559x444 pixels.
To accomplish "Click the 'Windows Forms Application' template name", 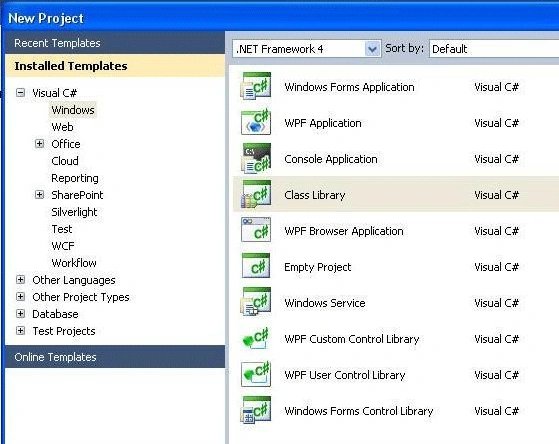I will point(349,87).
